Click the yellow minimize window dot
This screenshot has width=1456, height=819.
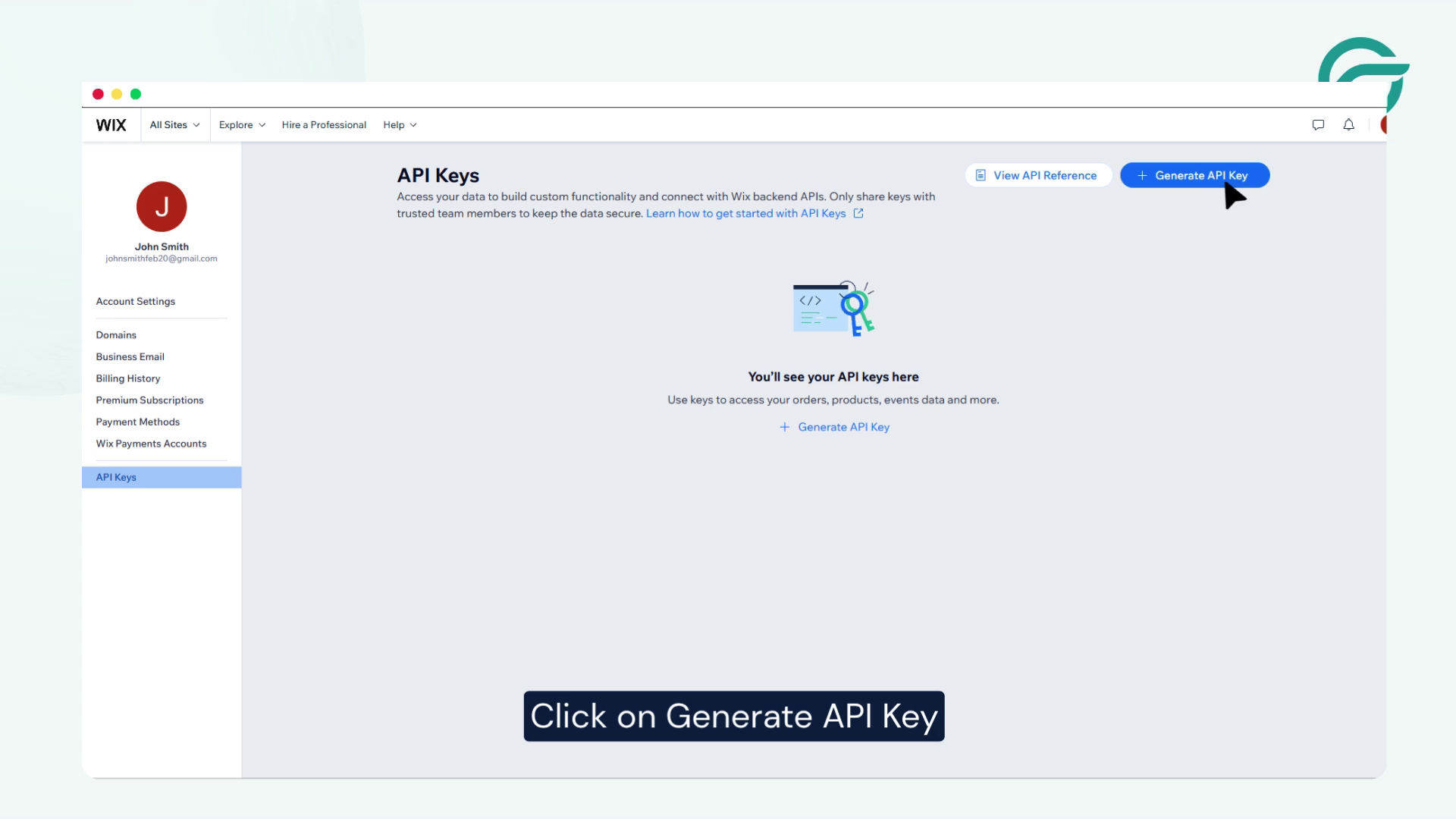(117, 94)
